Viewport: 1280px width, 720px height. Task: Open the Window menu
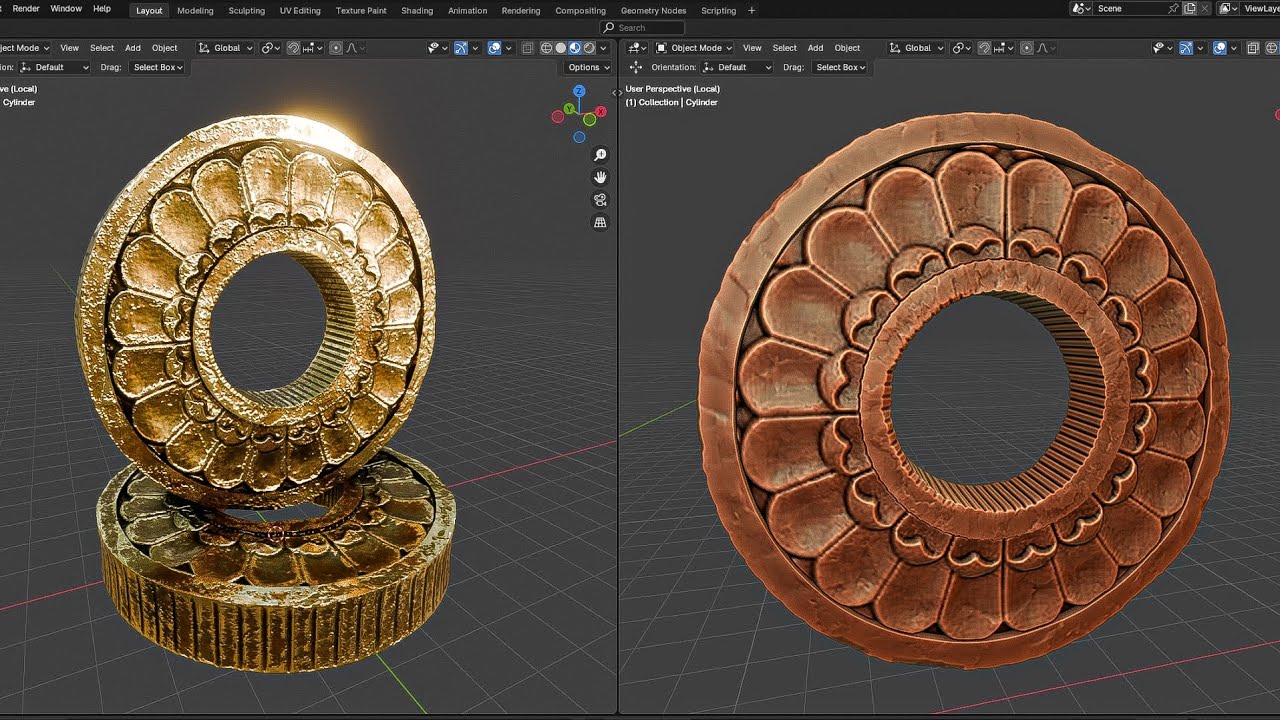tap(66, 9)
